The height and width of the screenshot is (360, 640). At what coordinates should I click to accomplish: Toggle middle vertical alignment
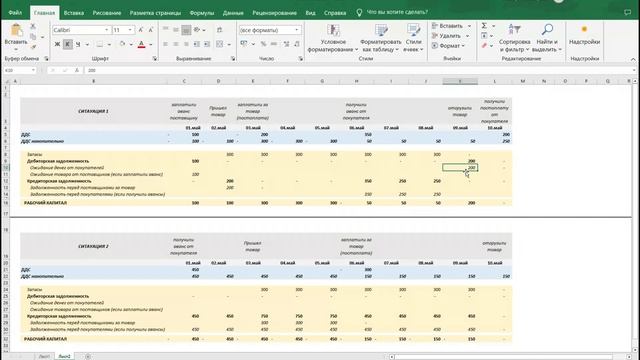176,30
